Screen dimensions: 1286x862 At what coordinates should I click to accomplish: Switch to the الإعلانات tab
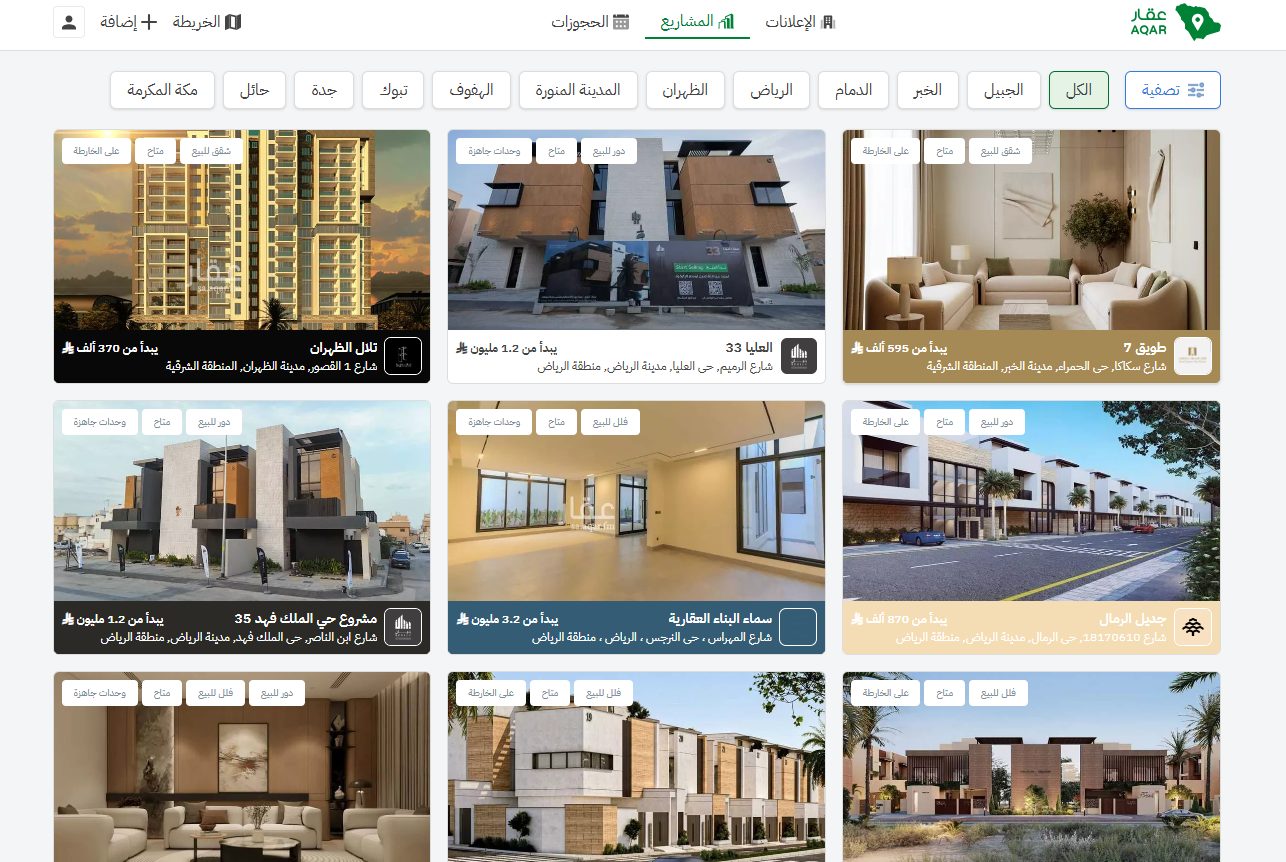(800, 22)
